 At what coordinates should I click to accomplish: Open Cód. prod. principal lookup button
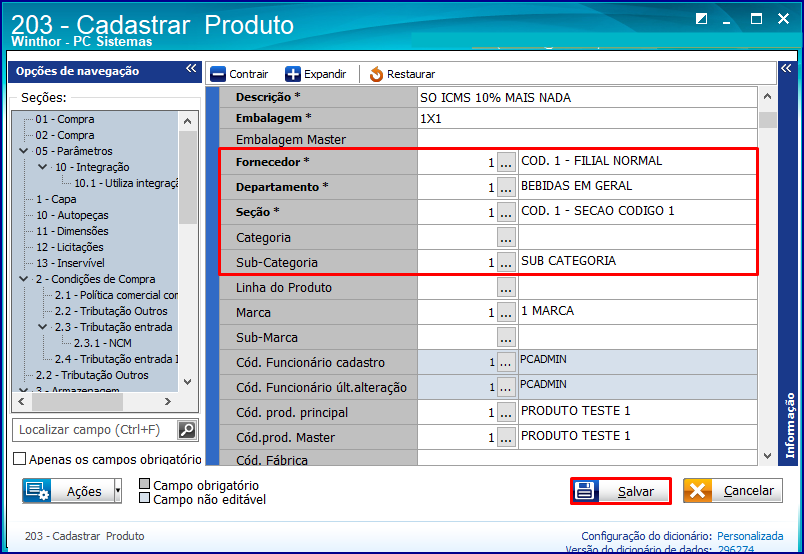coord(506,412)
